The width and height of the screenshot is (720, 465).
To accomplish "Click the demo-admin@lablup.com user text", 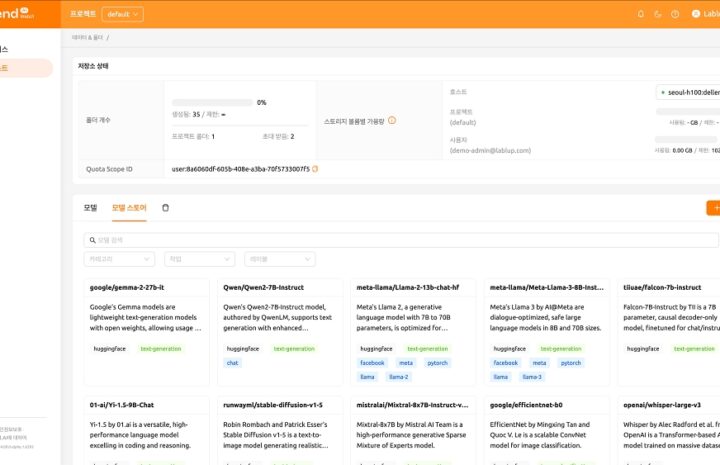I will (x=490, y=151).
